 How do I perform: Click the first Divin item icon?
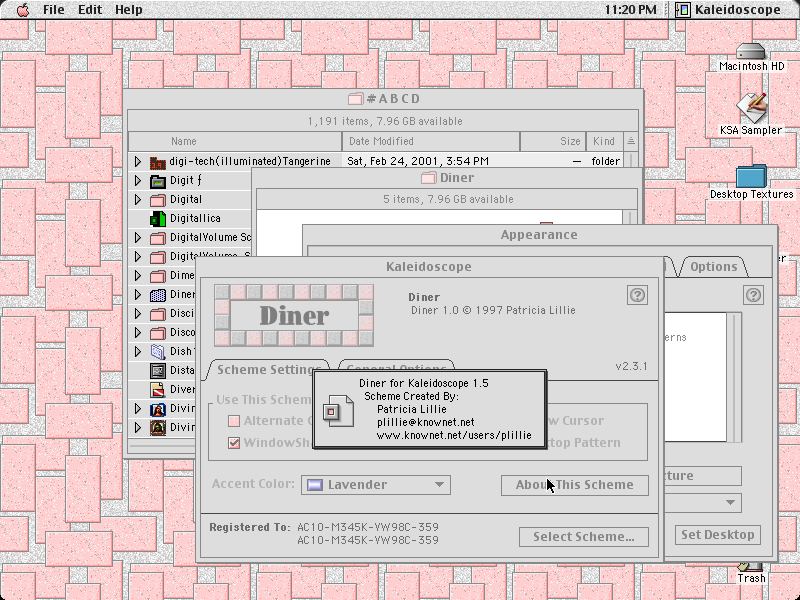(158, 409)
